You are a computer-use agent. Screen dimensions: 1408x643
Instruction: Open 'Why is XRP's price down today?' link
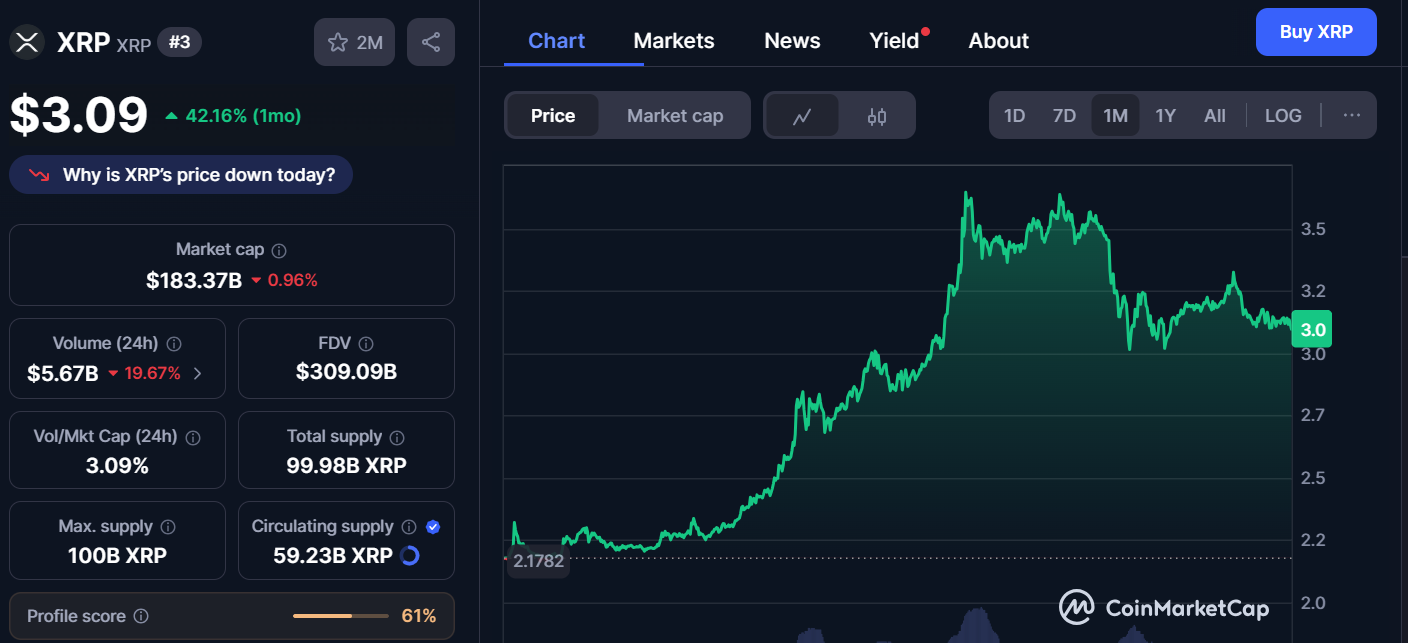pyautogui.click(x=181, y=174)
